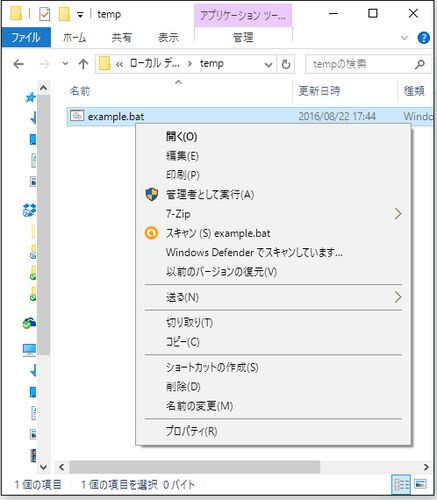Screen dimensions: 437x500
Task: Click the temp breadcrumb in address bar
Action: point(212,63)
